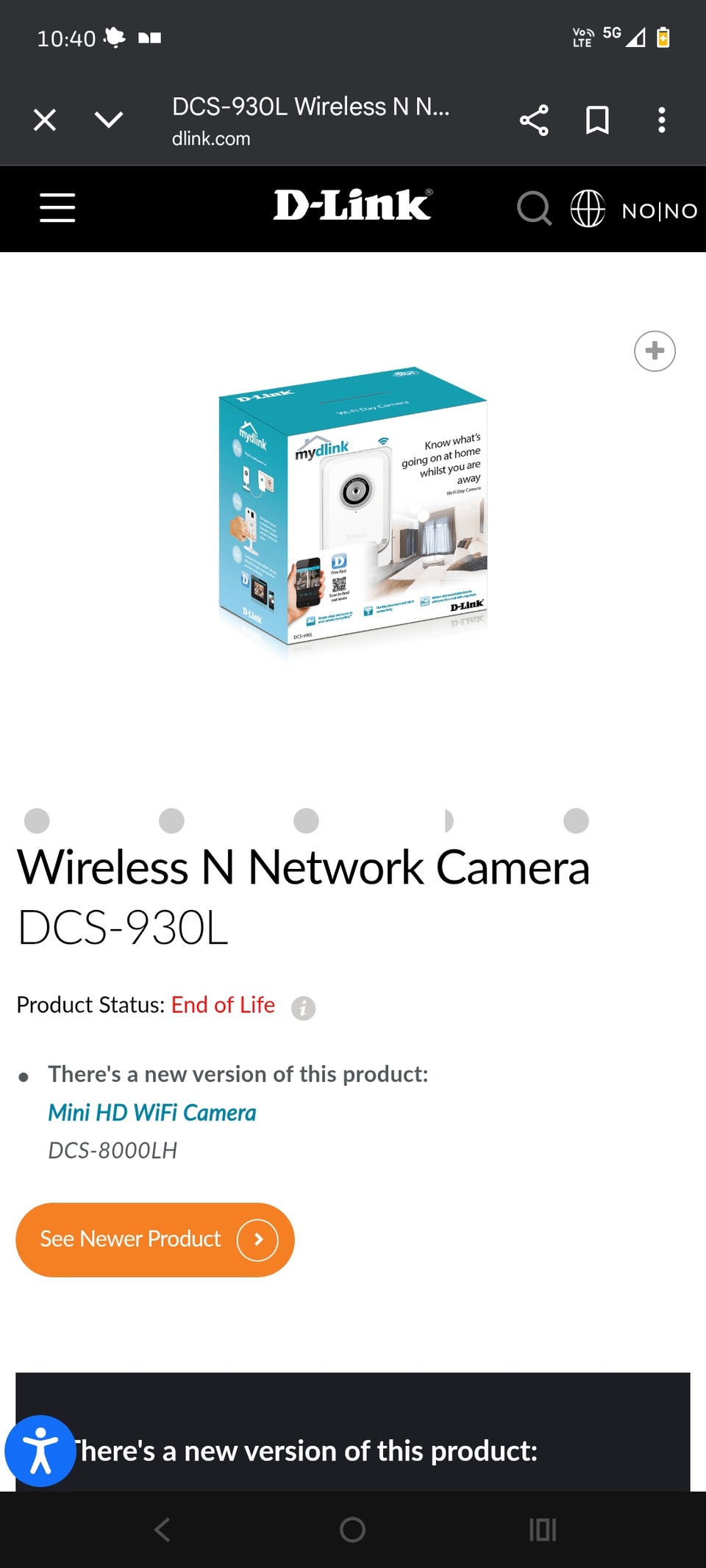Select the first image carousel dot
Viewport: 706px width, 1568px height.
coord(37,820)
